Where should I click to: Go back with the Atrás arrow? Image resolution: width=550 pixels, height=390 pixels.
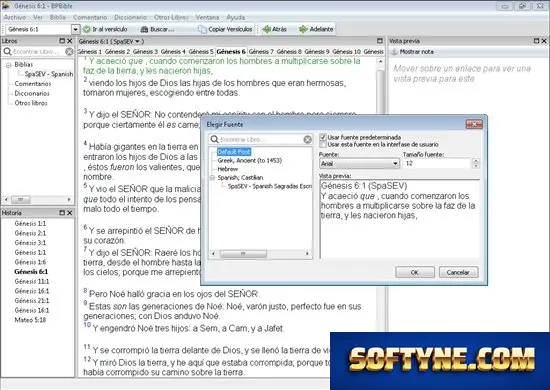[x=267, y=29]
